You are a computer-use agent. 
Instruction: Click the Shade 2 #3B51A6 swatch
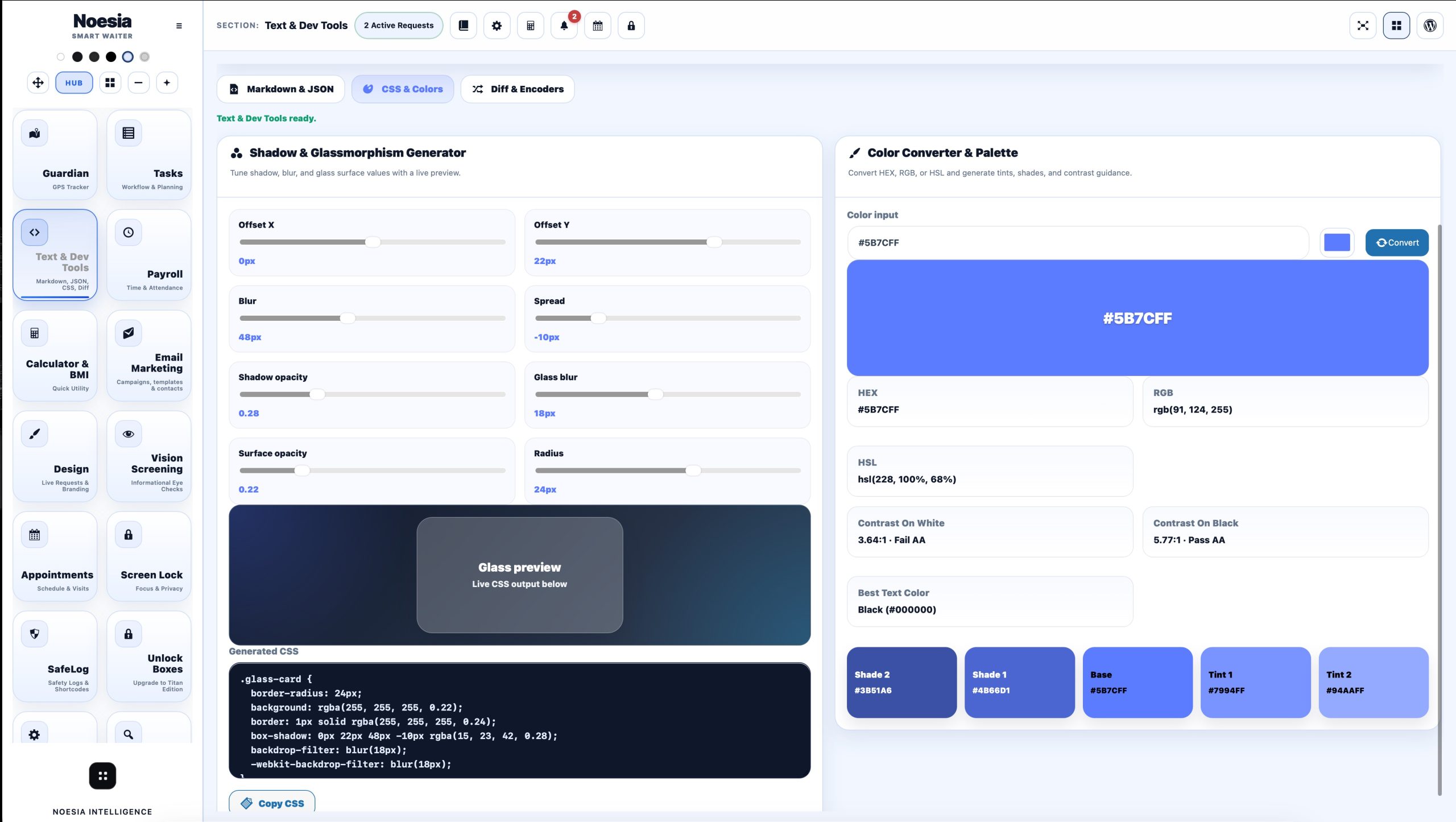point(901,683)
